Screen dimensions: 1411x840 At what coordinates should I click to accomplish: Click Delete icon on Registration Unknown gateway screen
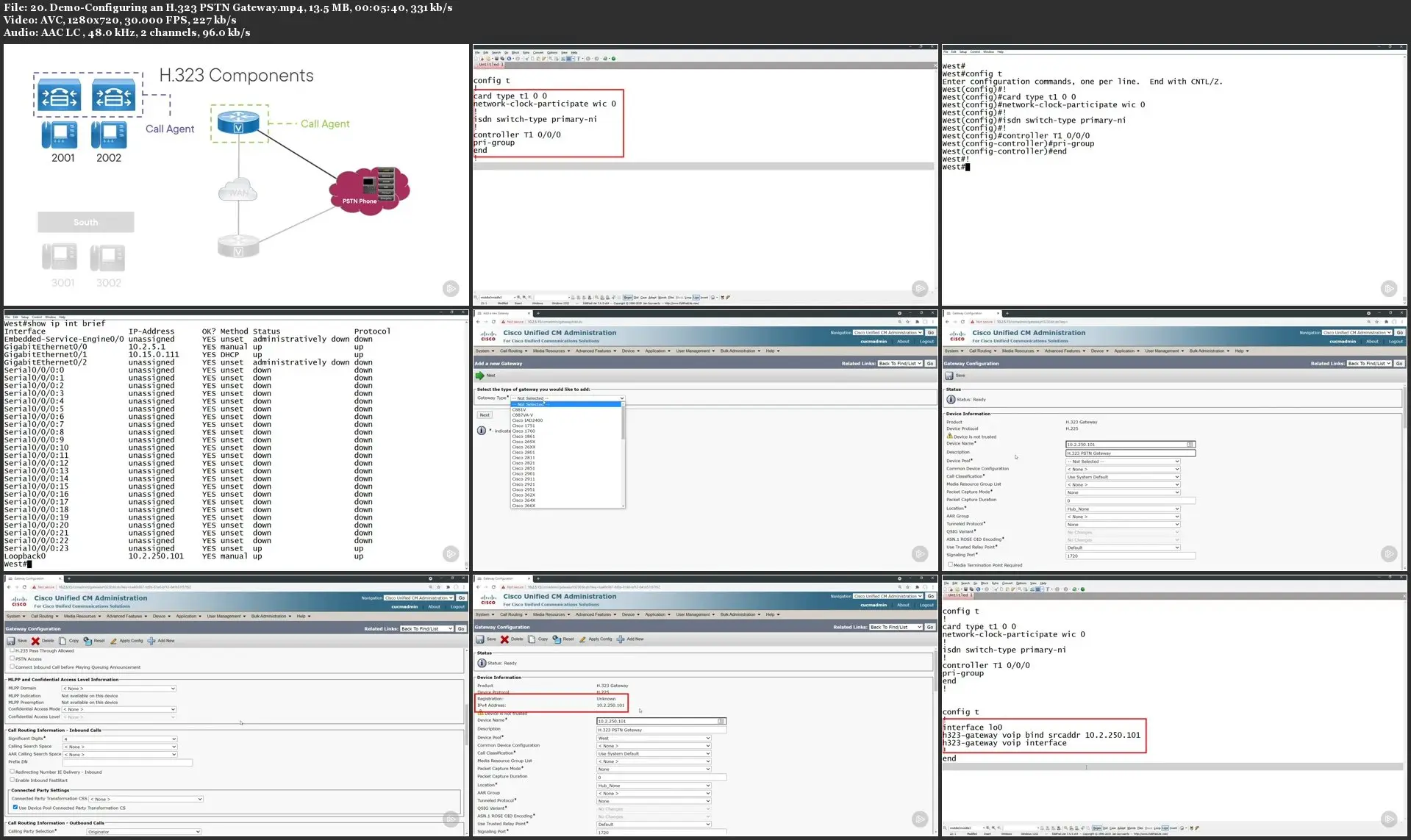[x=504, y=639]
